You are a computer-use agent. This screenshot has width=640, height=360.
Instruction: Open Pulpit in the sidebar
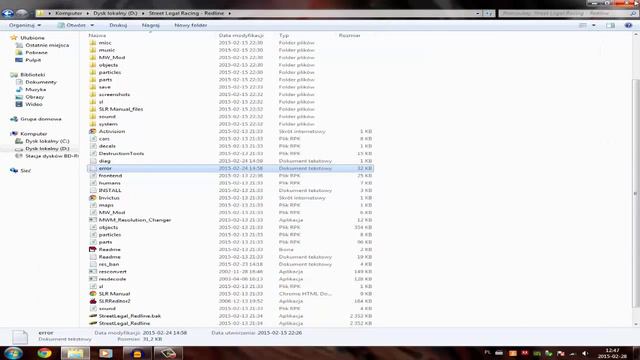click(x=33, y=60)
